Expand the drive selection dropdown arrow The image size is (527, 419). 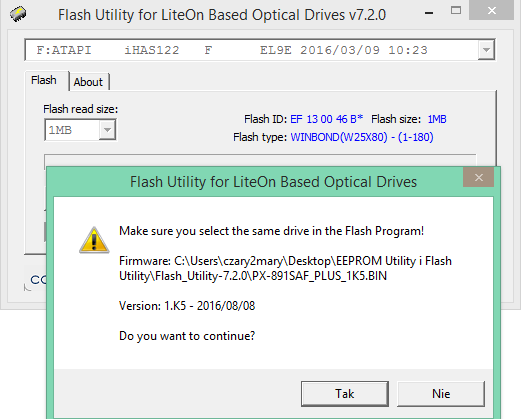pyautogui.click(x=486, y=50)
